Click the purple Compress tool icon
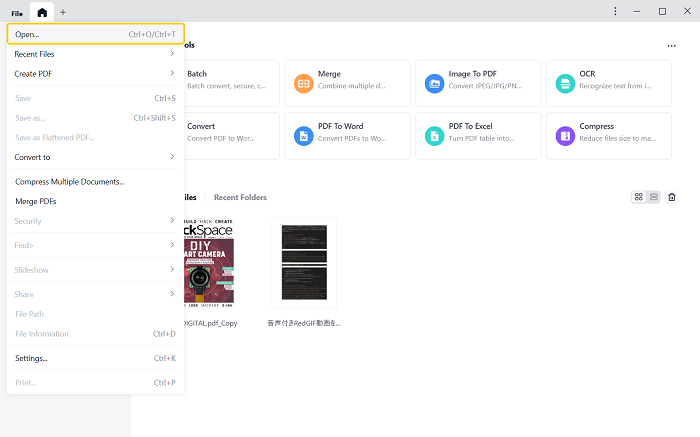 click(x=565, y=135)
